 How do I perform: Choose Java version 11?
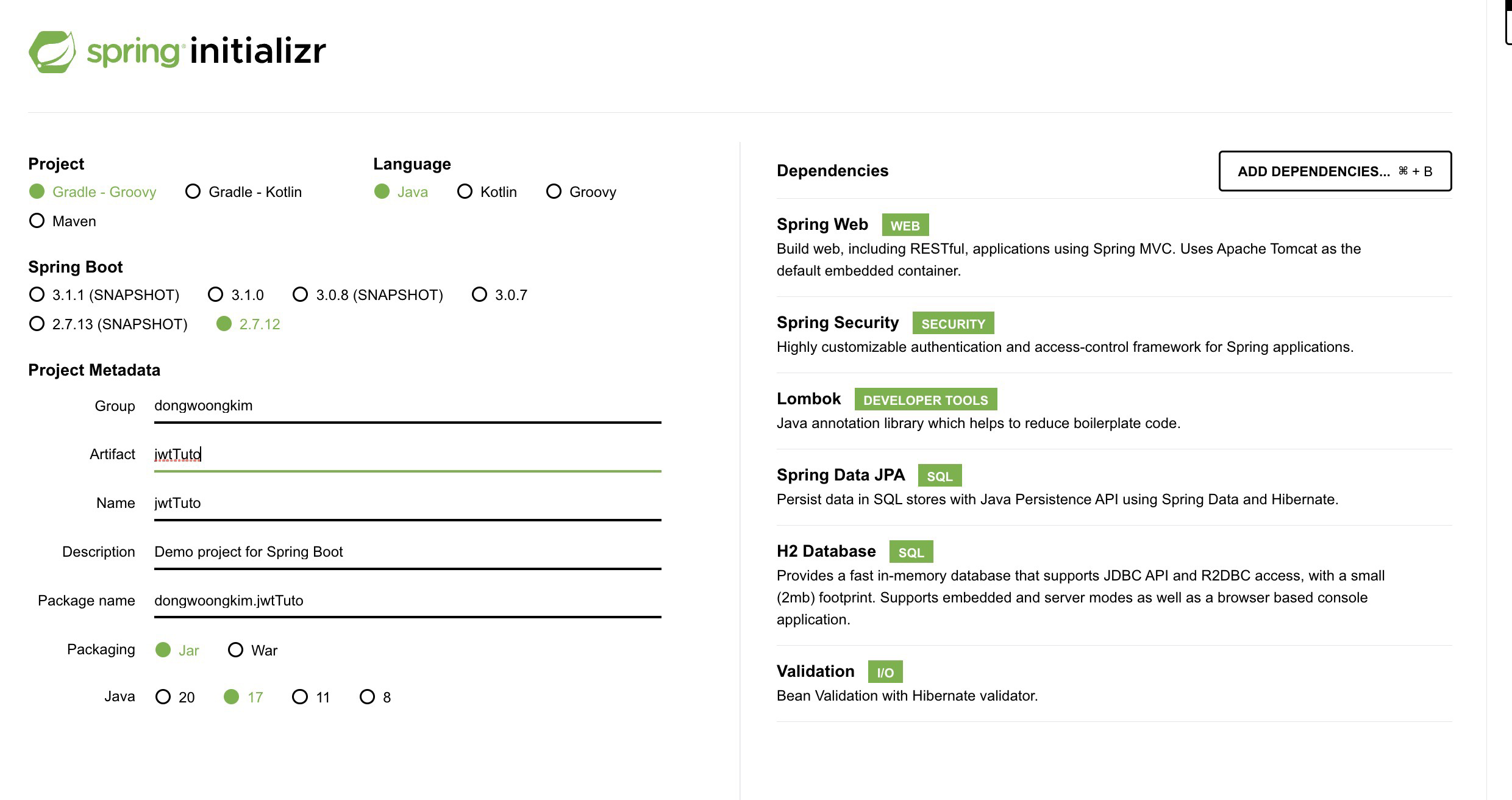[311, 697]
